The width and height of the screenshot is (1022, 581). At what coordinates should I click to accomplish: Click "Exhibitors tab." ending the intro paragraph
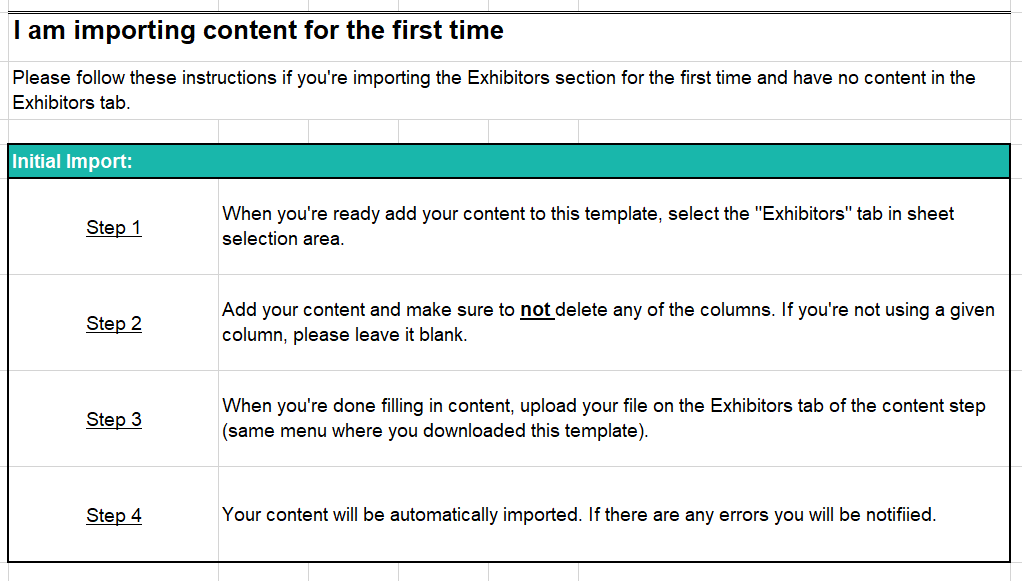coord(70,102)
